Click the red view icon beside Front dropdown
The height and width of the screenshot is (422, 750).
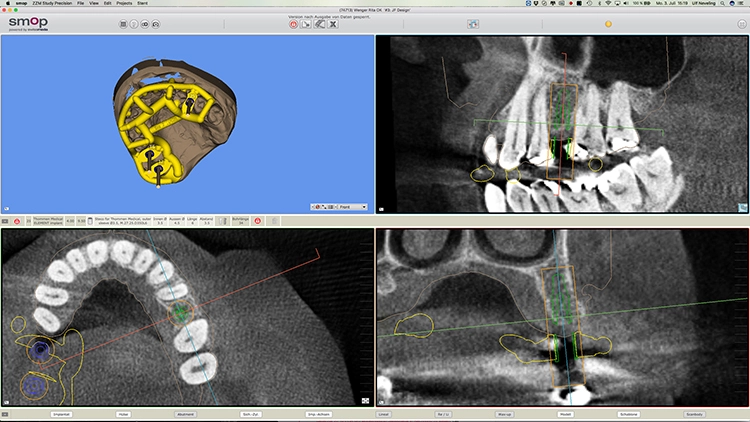click(317, 207)
